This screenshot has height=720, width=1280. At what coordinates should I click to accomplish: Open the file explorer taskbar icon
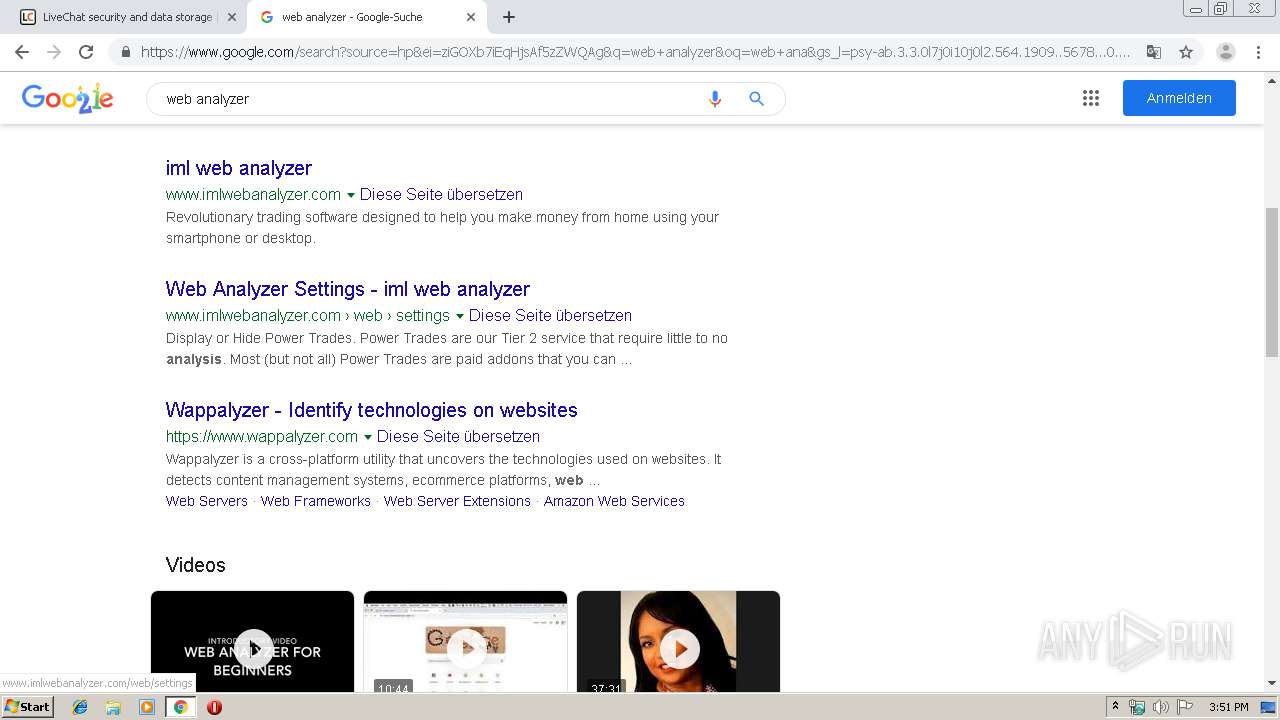pyautogui.click(x=113, y=707)
